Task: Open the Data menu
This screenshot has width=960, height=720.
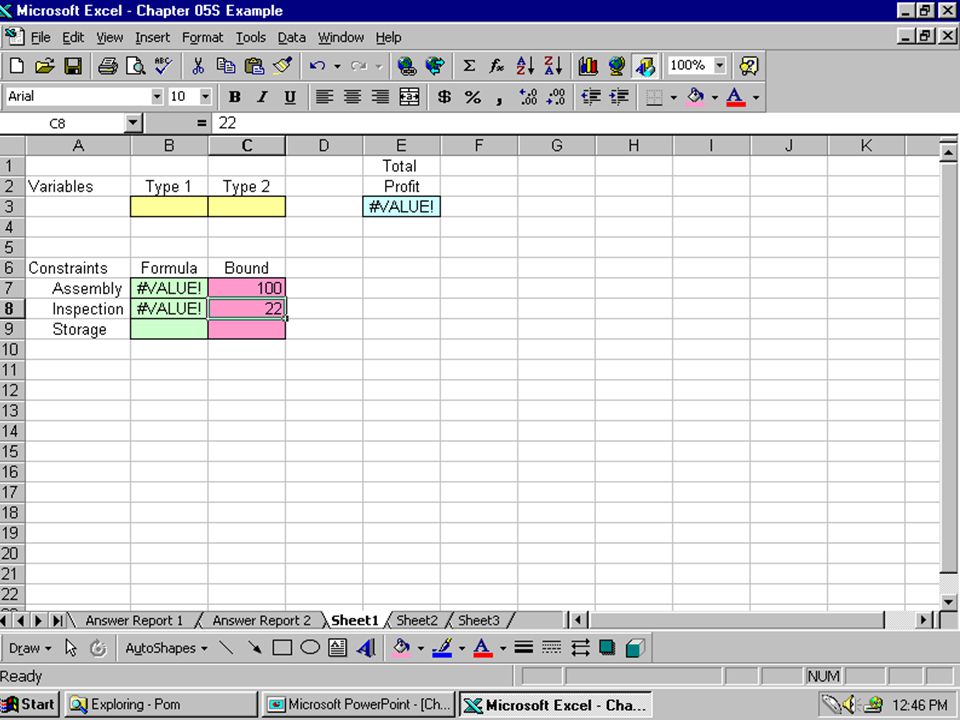Action: pos(291,37)
